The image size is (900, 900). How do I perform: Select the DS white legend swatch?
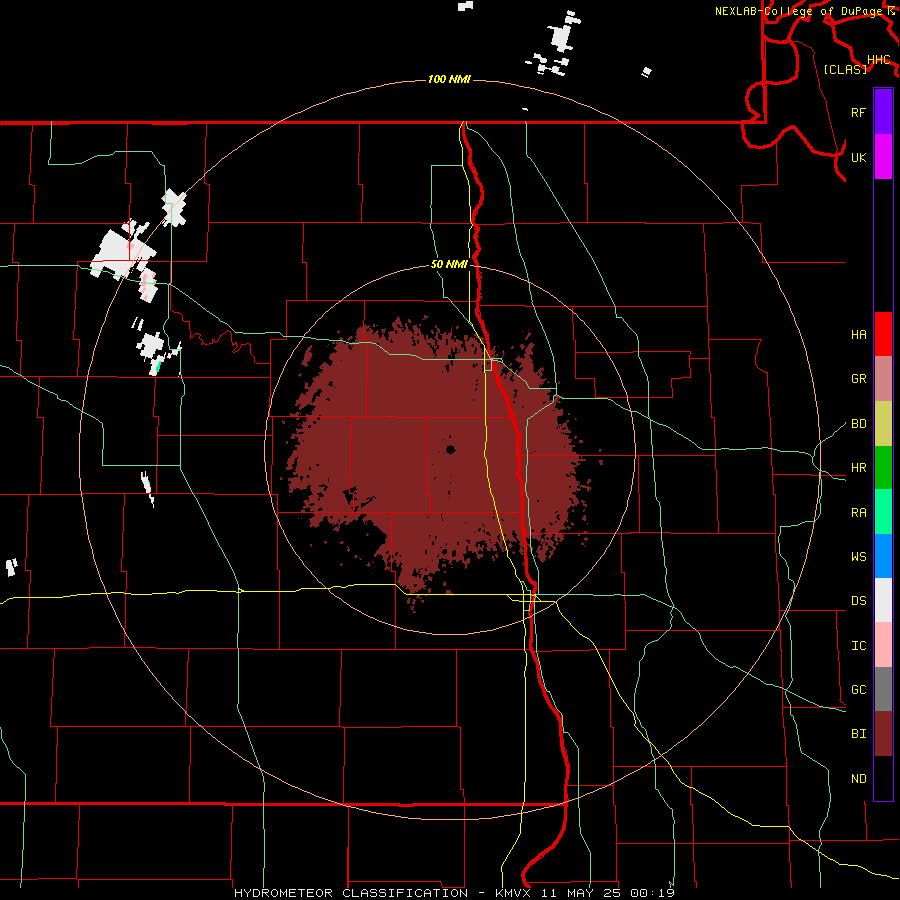pyautogui.click(x=883, y=600)
